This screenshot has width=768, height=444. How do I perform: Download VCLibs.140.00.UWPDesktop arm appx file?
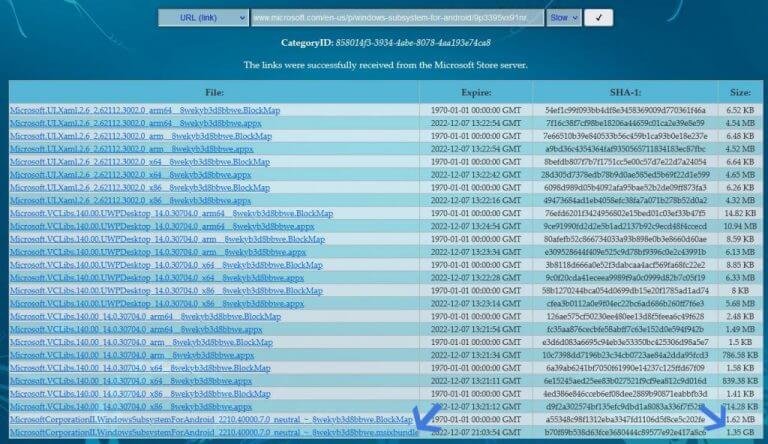pyautogui.click(x=158, y=251)
